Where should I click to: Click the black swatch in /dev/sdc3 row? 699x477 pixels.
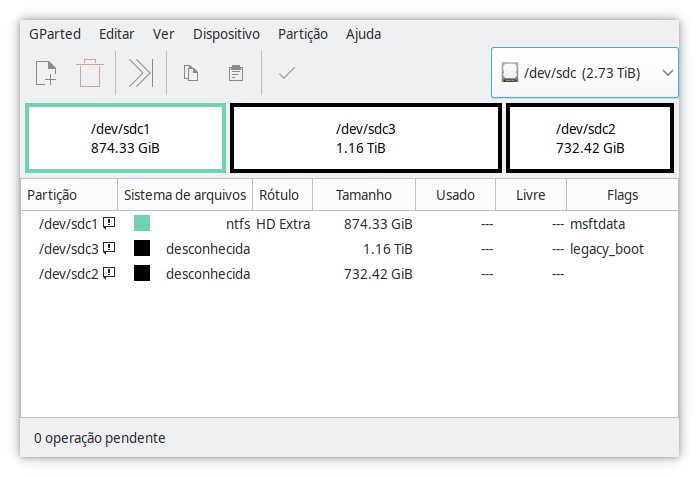point(142,248)
